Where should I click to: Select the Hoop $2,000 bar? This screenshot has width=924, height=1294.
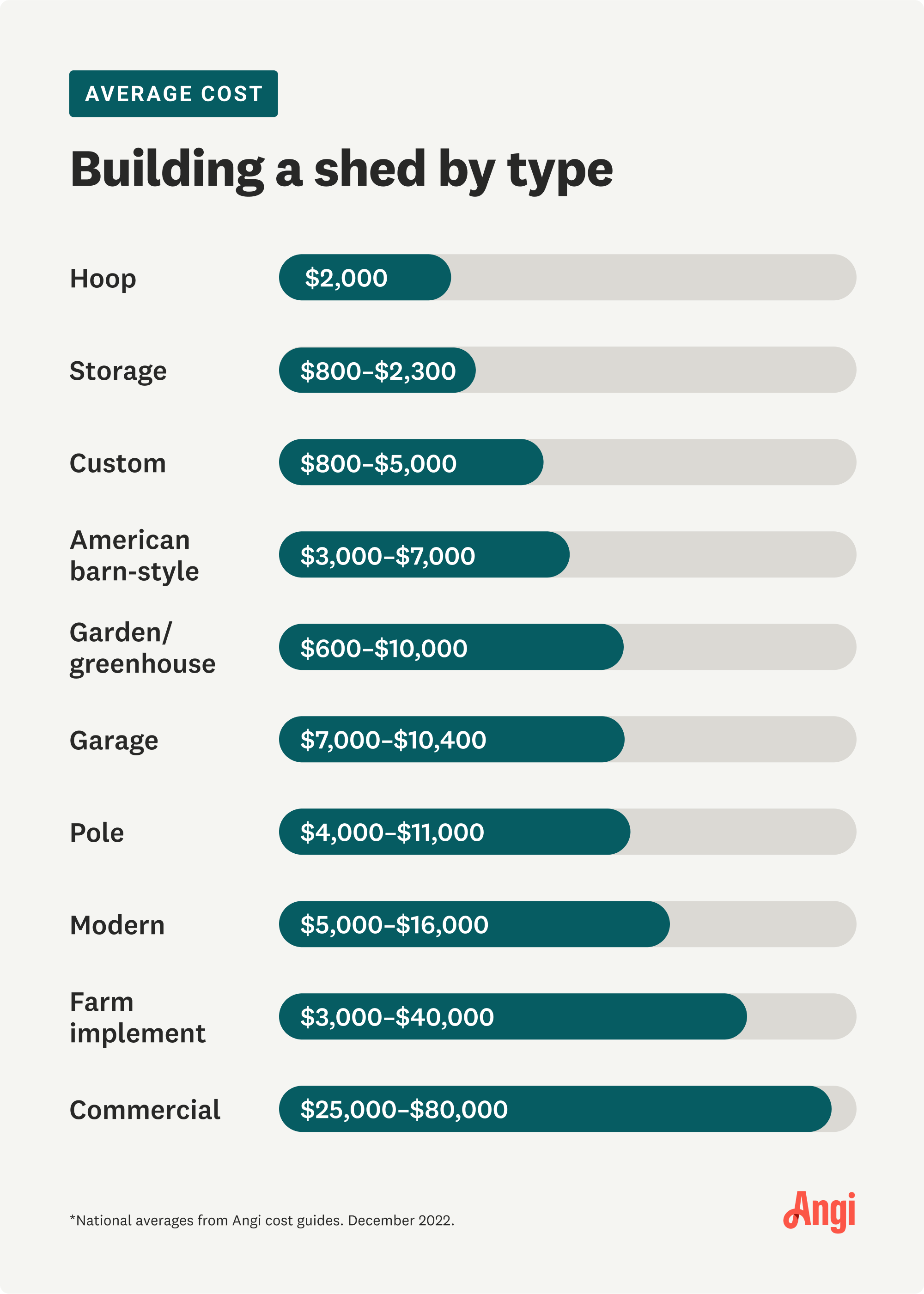click(x=365, y=278)
